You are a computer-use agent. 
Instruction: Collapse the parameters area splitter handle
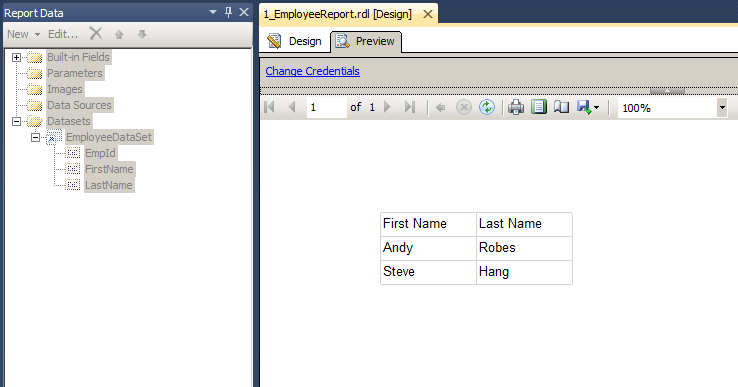[667, 90]
